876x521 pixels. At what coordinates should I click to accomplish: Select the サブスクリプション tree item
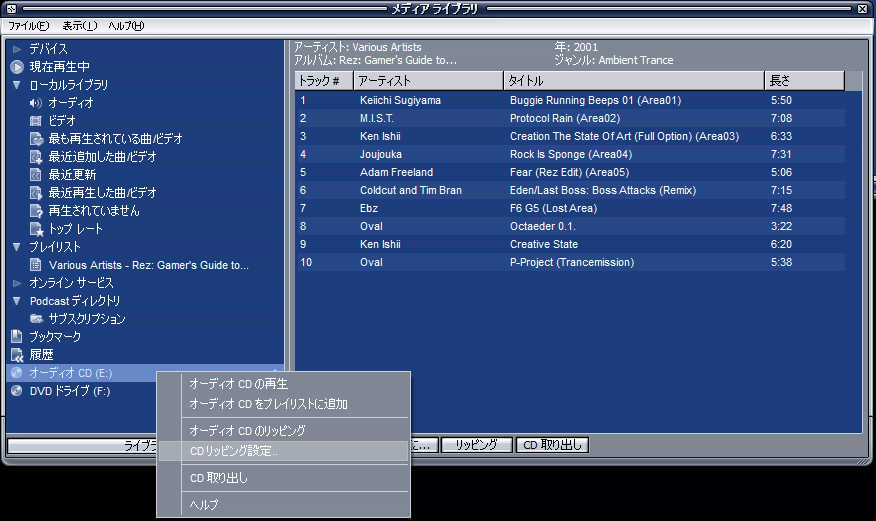click(x=87, y=319)
